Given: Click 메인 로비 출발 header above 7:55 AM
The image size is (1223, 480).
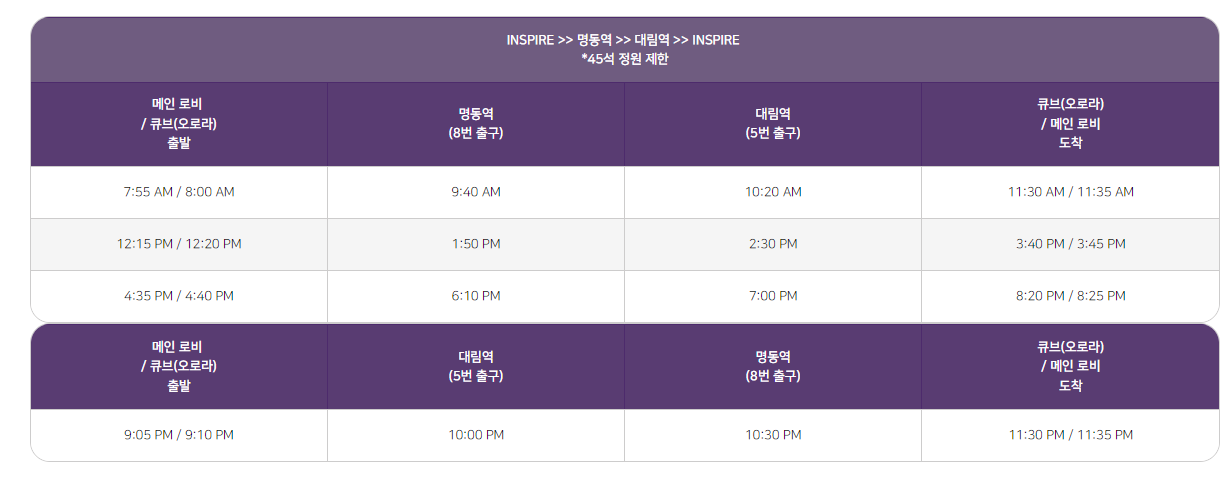Looking at the screenshot, I should click(179, 124).
